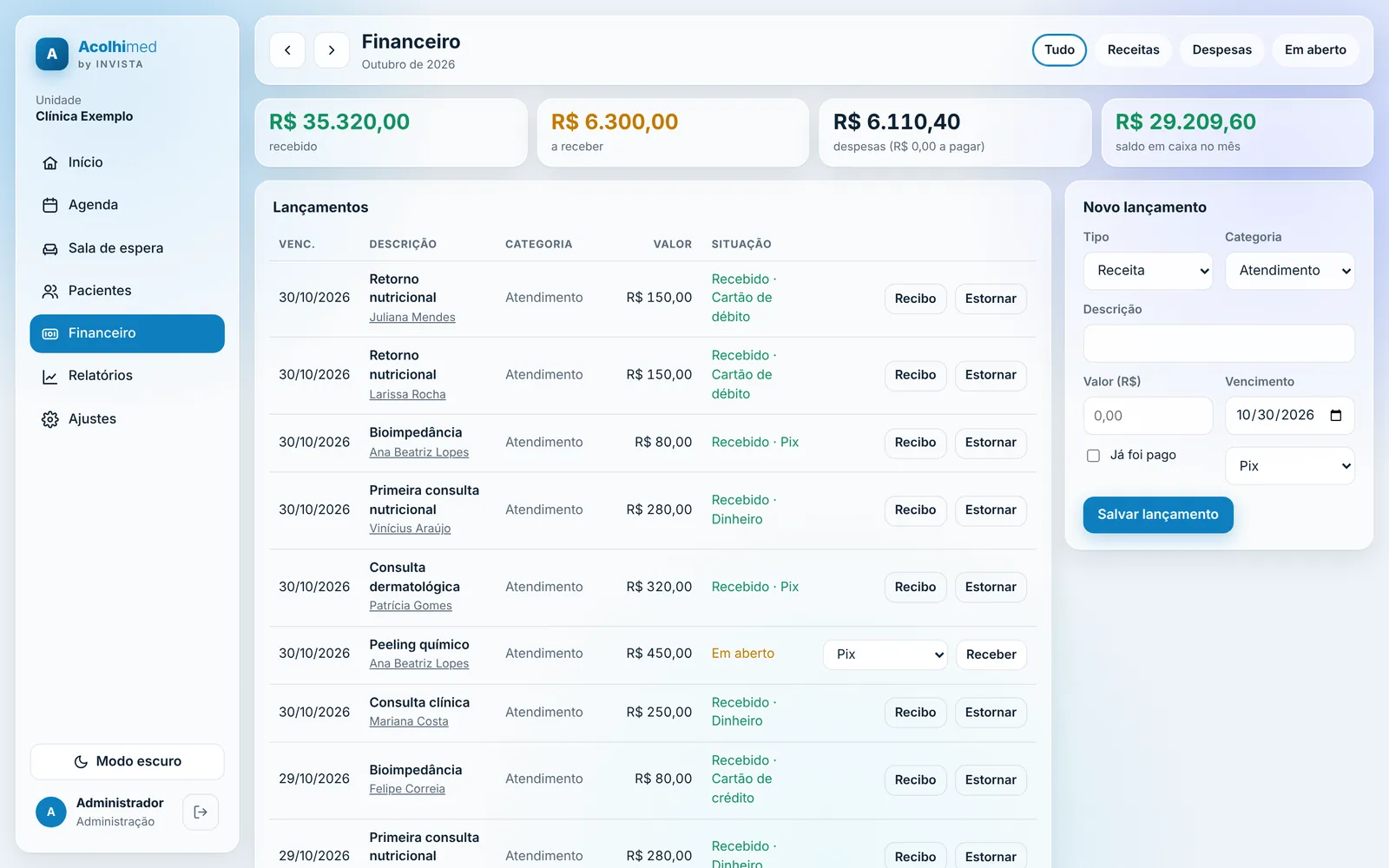This screenshot has height=868, width=1389.
Task: Open the Categoria dropdown showing Atendimento
Action: pyautogui.click(x=1289, y=271)
